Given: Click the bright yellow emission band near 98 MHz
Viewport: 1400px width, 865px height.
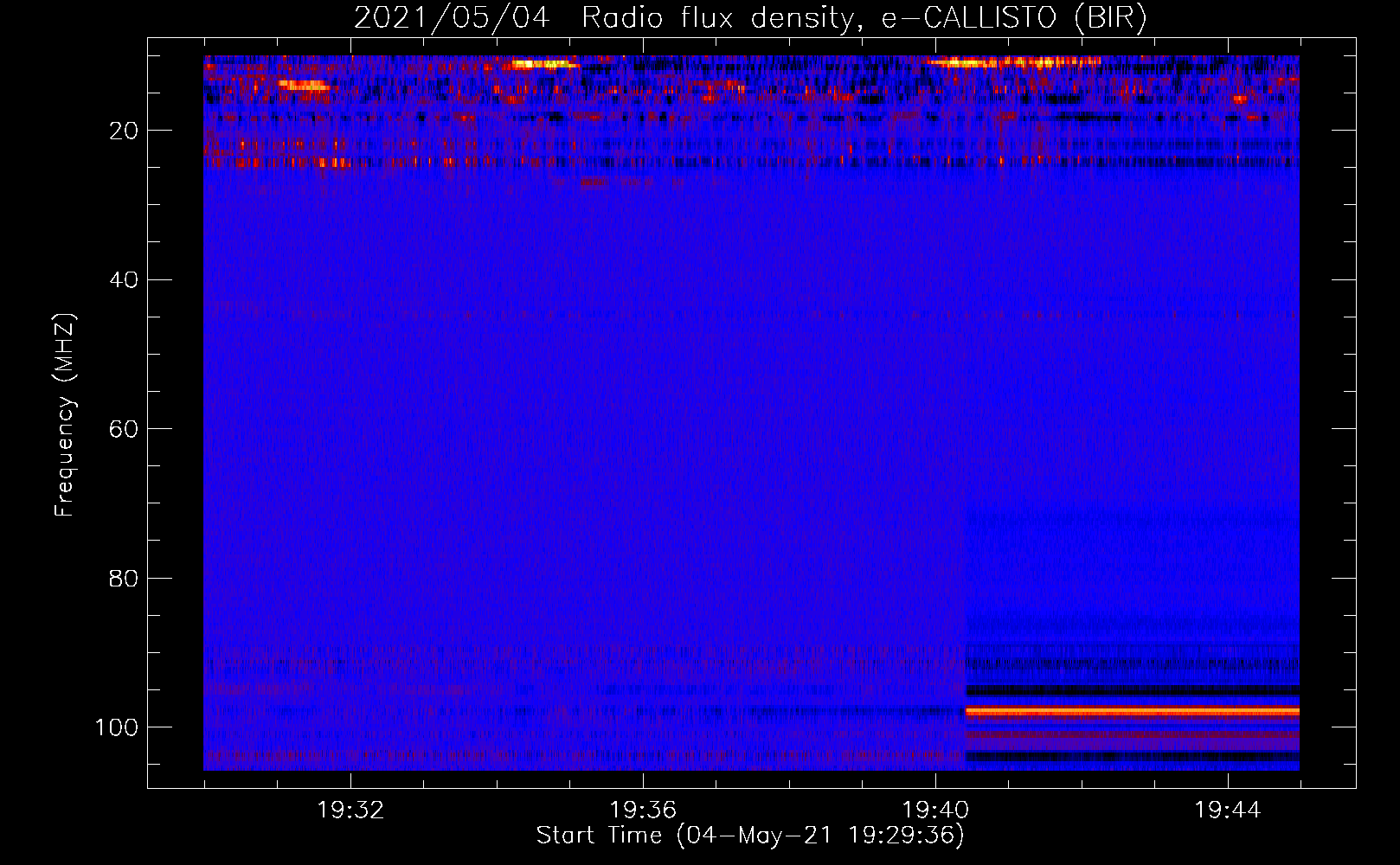Looking at the screenshot, I should click(1133, 711).
